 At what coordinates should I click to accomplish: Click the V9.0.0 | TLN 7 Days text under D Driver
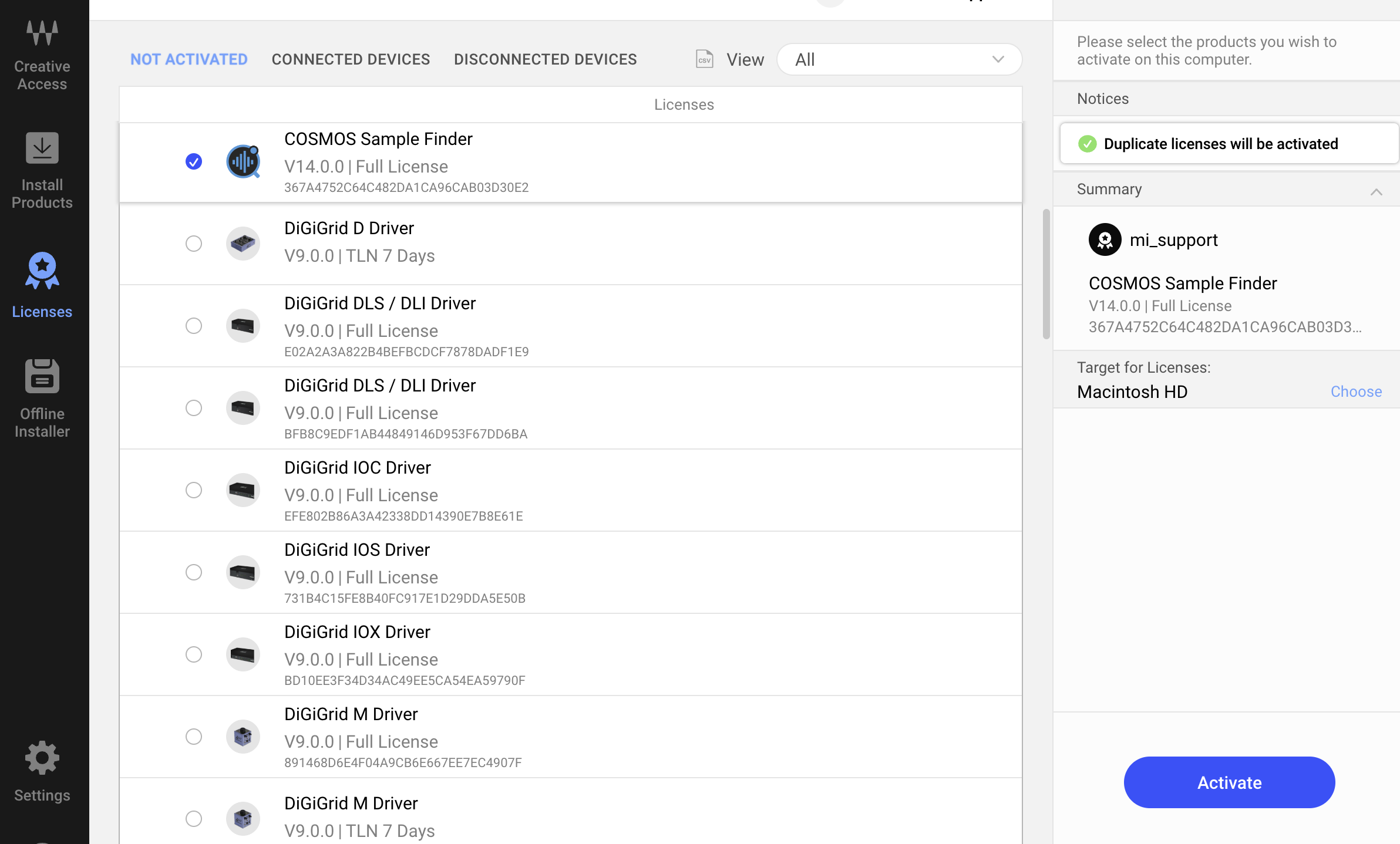pyautogui.click(x=359, y=256)
